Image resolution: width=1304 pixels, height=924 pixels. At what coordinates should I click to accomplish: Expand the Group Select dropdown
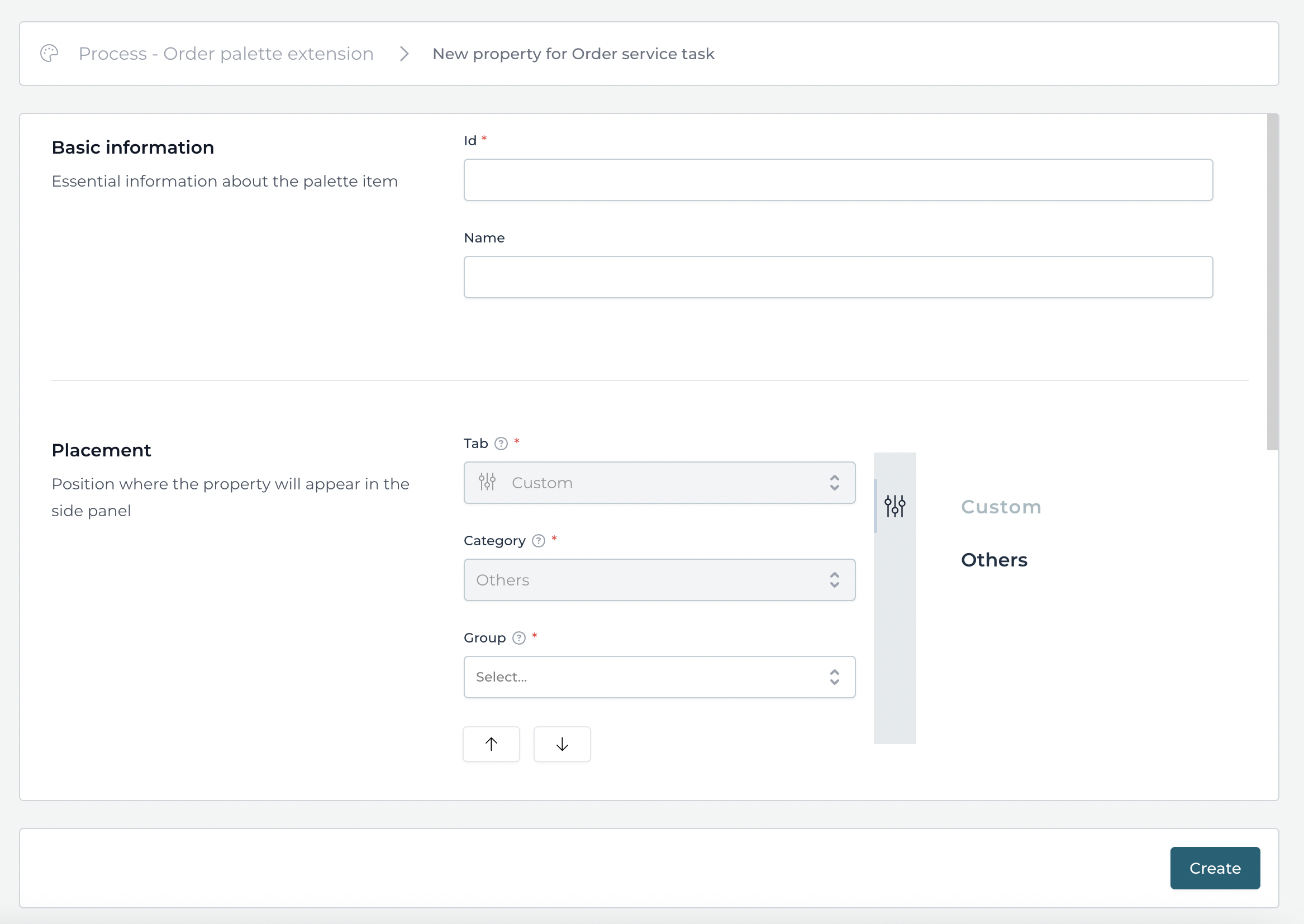coord(660,677)
